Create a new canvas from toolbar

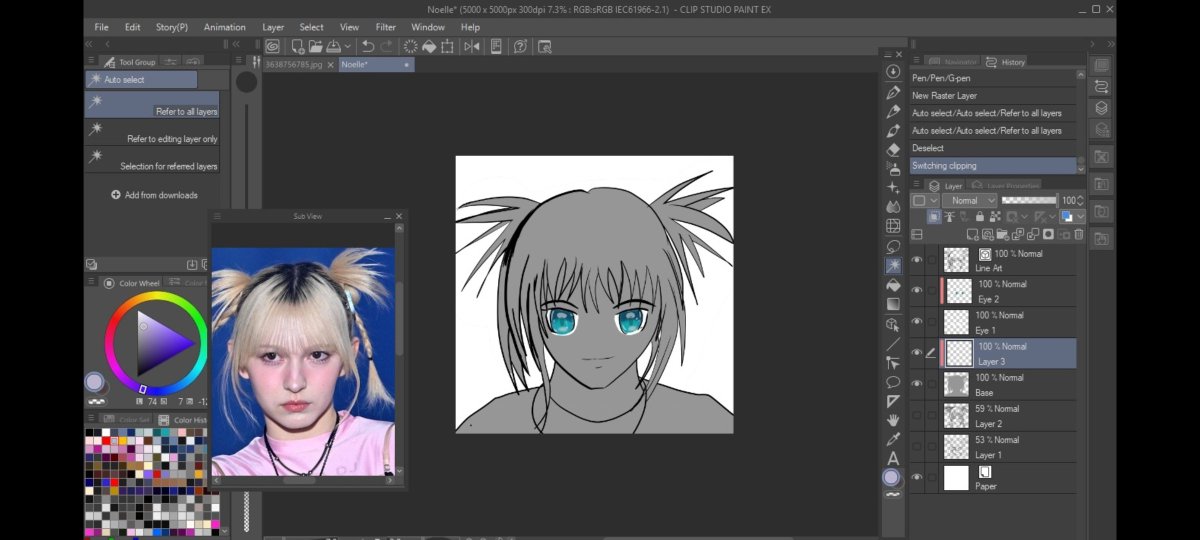coord(298,46)
